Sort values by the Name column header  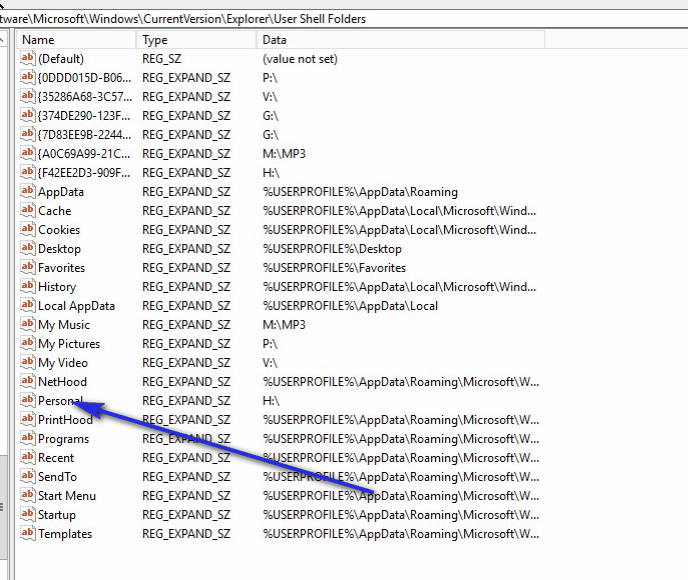[76, 40]
